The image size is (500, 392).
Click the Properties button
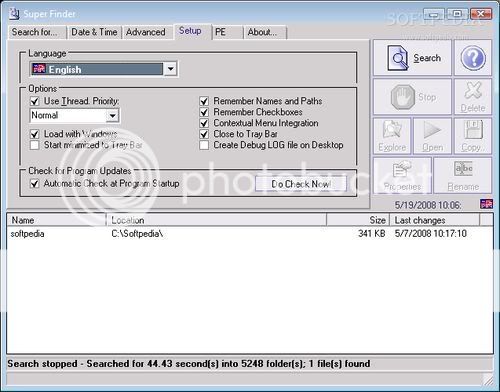pos(402,176)
